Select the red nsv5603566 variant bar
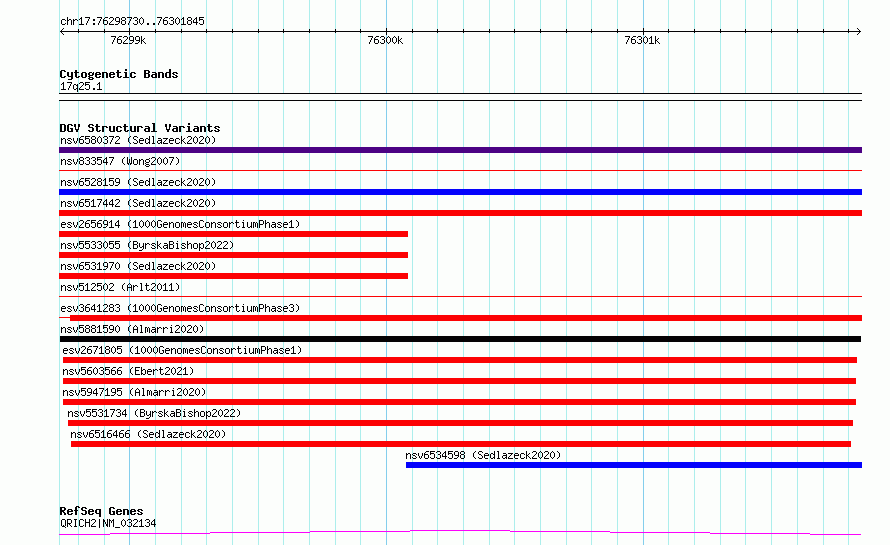The height and width of the screenshot is (545, 890). 459,381
